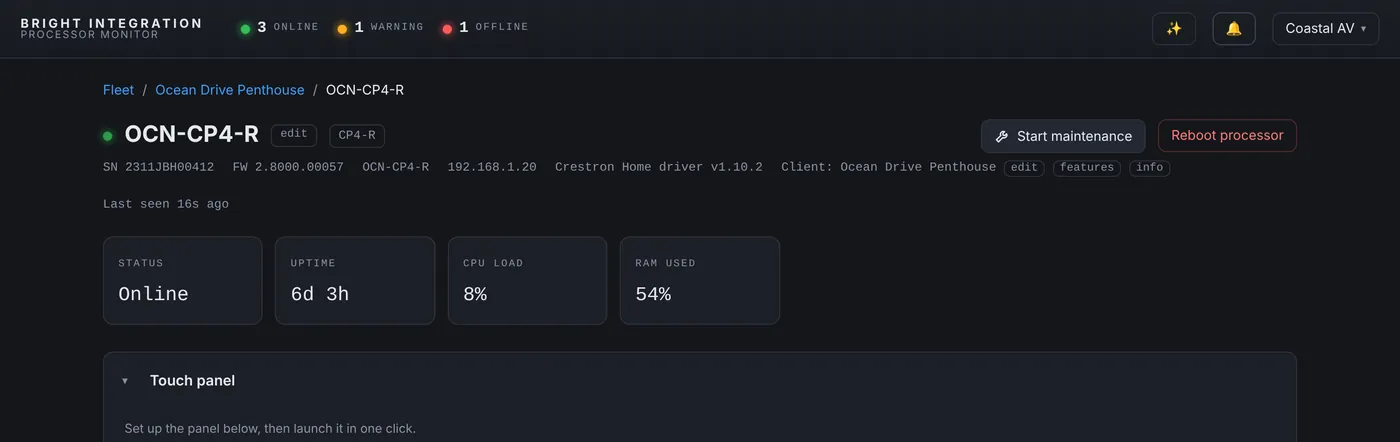Image resolution: width=1400 pixels, height=442 pixels.
Task: Click the hostname OCN-CP4-R in the details row
Action: tap(396, 167)
